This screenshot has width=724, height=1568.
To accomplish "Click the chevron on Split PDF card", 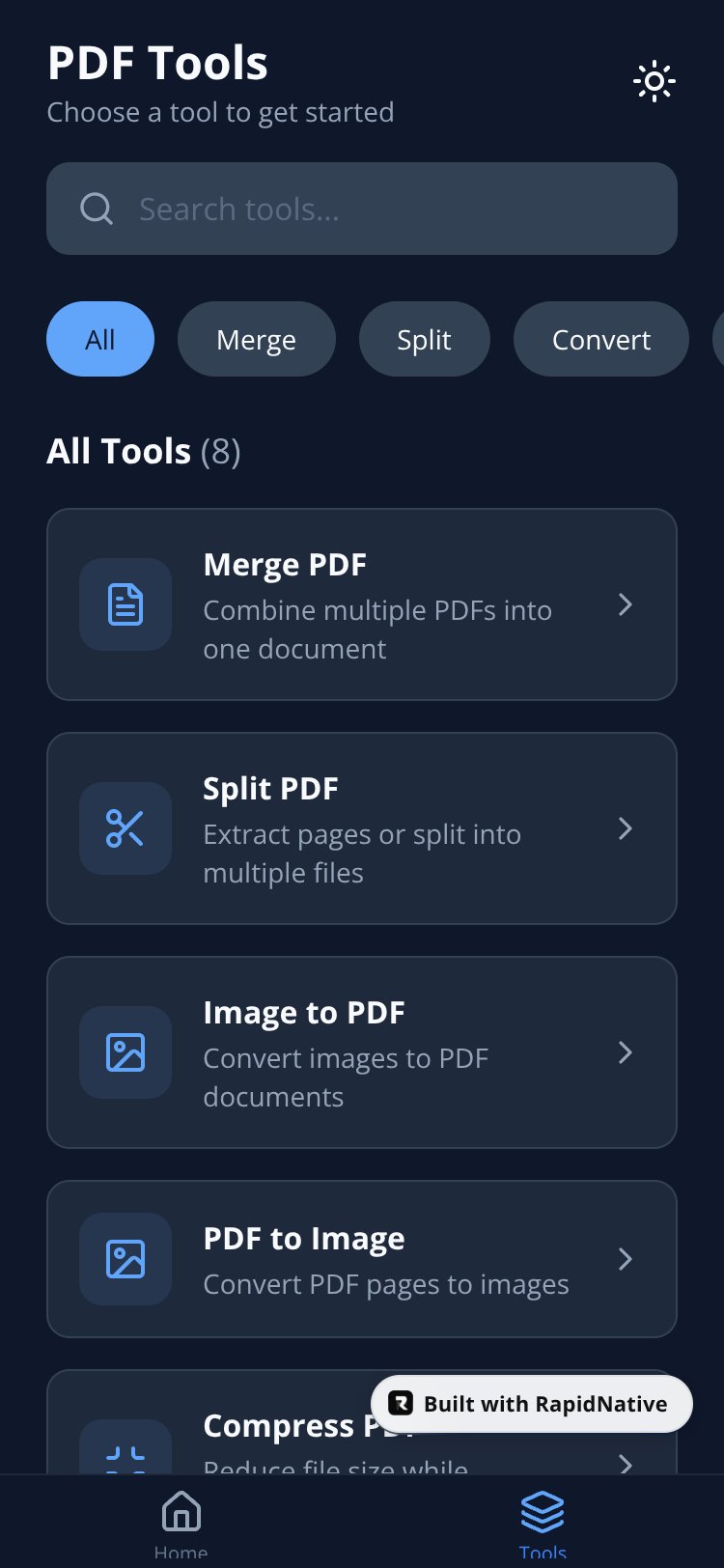I will coord(626,828).
